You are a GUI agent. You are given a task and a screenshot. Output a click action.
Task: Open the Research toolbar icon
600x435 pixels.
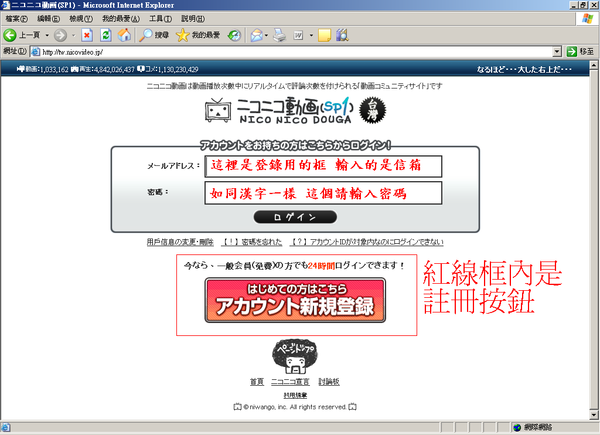point(342,35)
